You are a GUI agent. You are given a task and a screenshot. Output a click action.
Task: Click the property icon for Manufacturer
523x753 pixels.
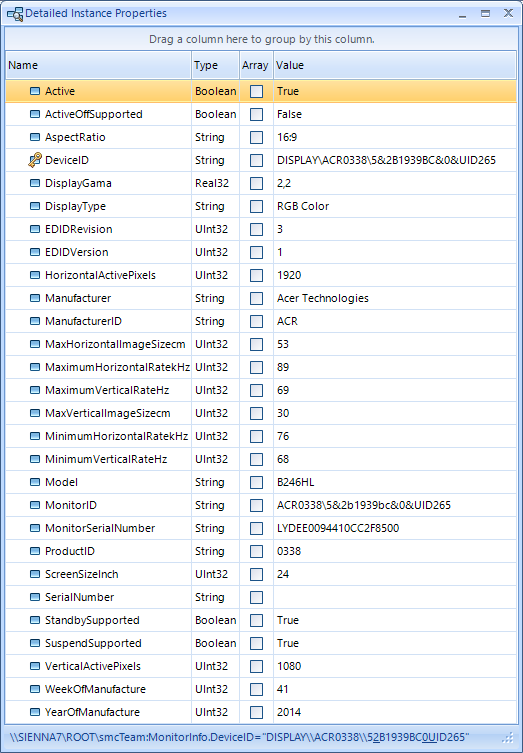[x=35, y=298]
